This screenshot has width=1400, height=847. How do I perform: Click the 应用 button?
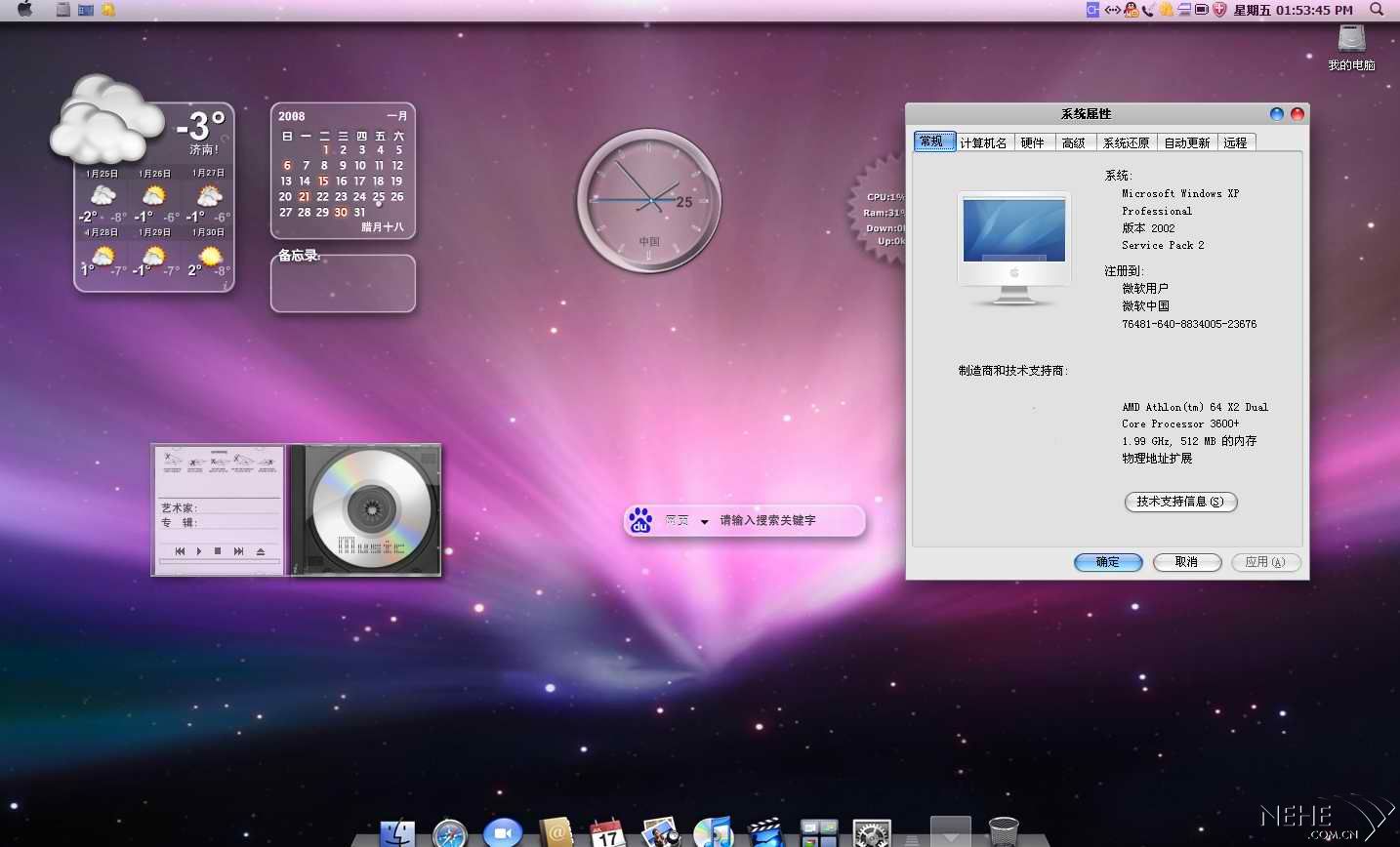(1265, 562)
